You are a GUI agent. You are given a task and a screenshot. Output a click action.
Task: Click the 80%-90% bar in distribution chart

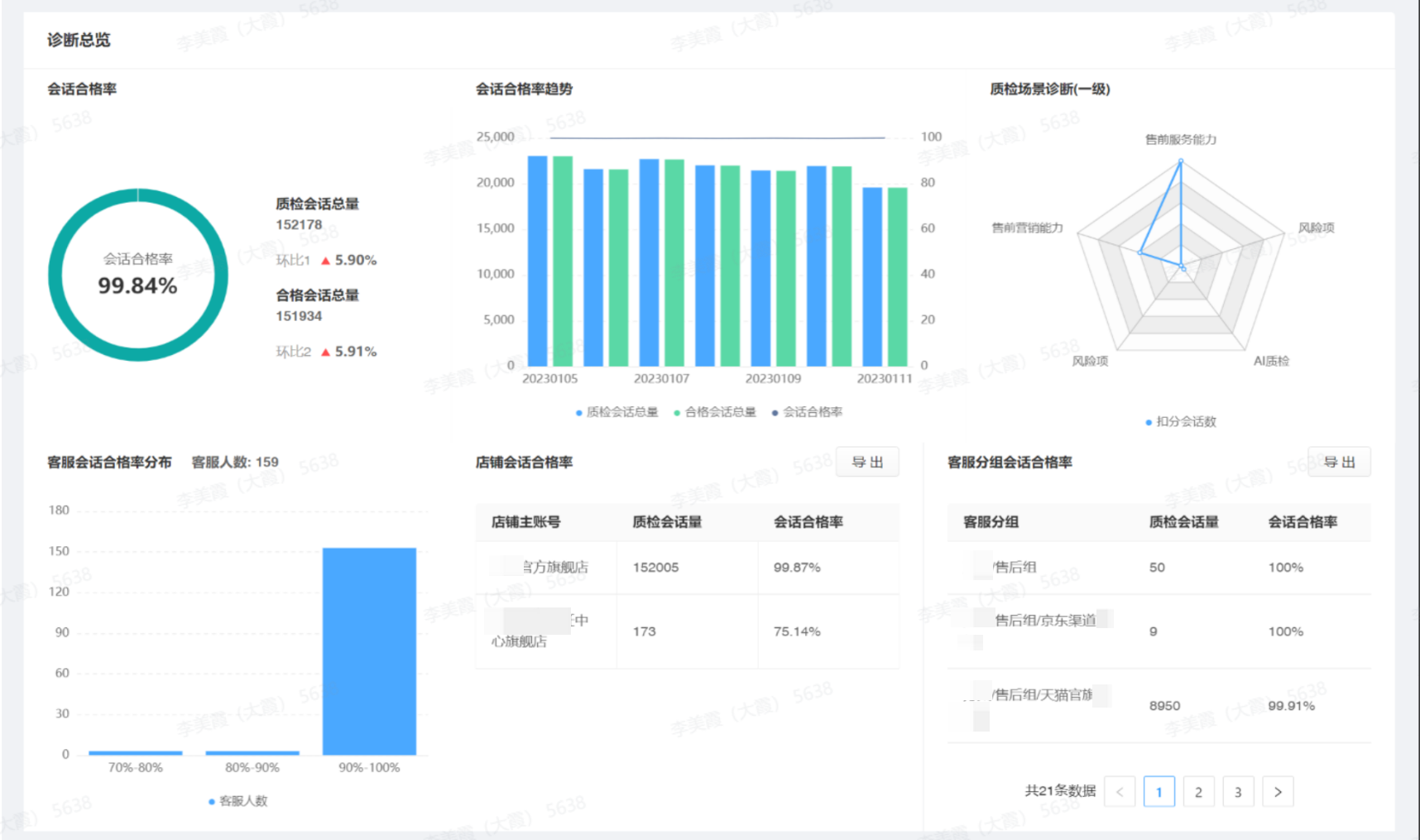coord(252,752)
